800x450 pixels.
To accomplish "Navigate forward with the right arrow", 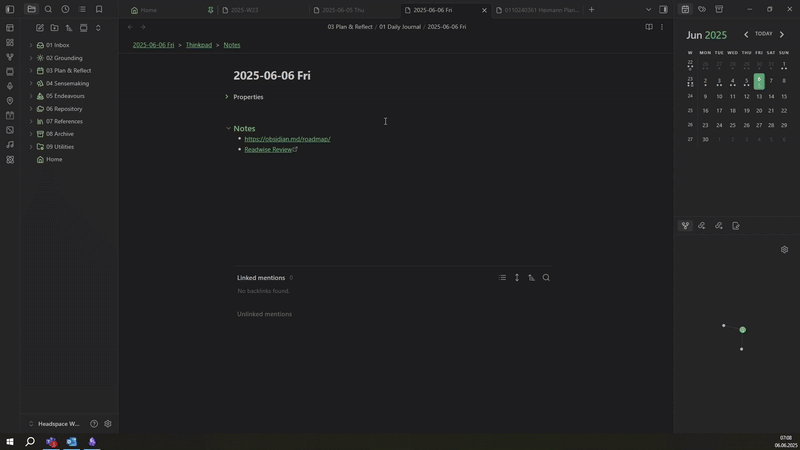I will click(143, 27).
